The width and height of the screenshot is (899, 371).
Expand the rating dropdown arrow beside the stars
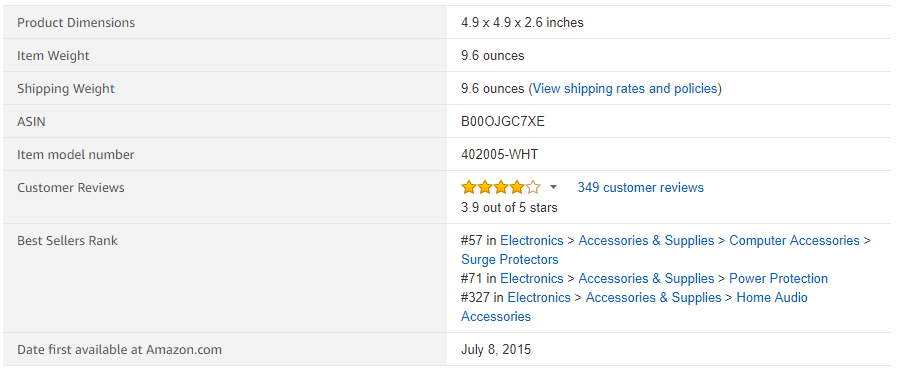tap(553, 188)
